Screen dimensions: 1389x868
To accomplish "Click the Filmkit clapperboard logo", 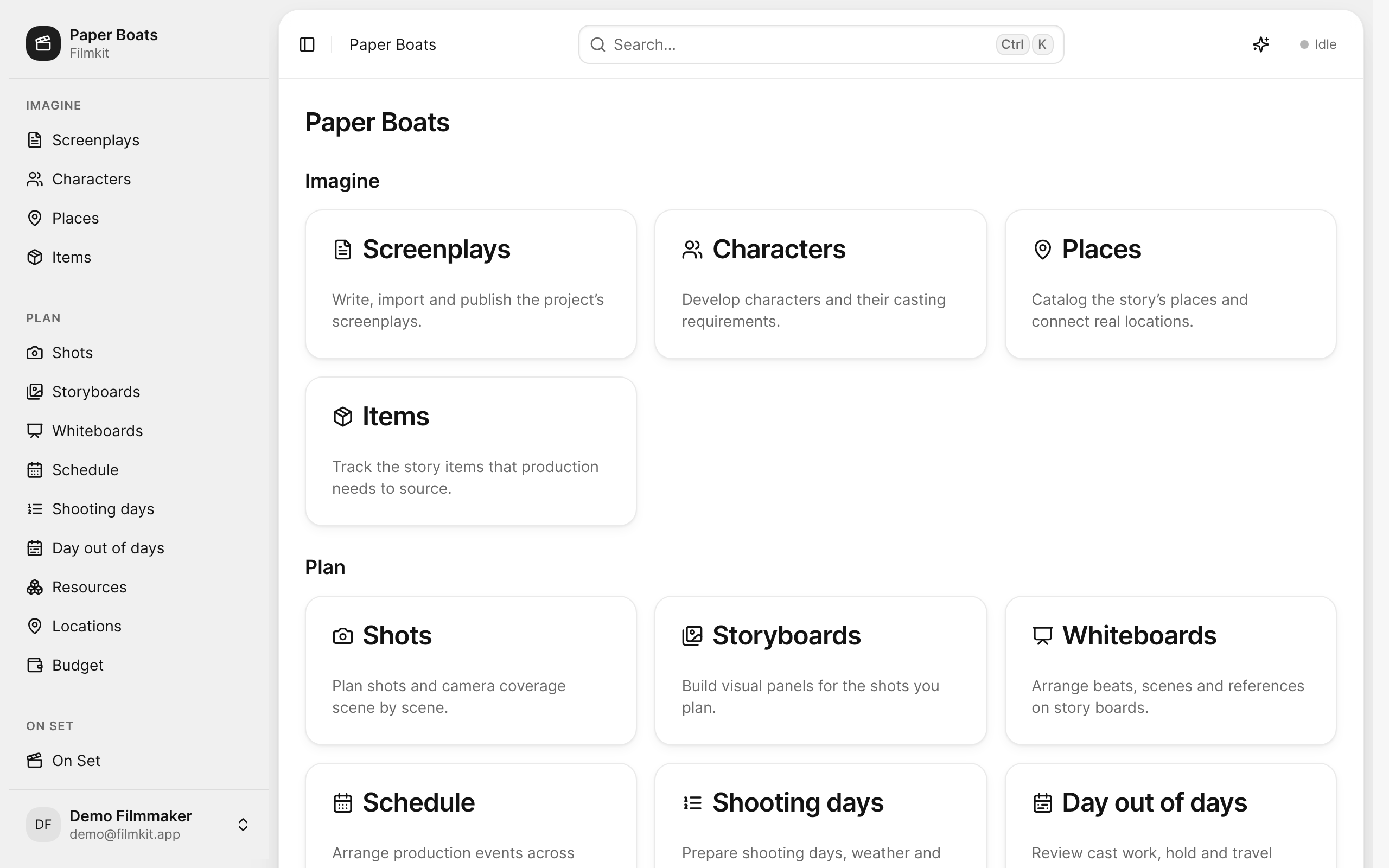I will pyautogui.click(x=43, y=43).
